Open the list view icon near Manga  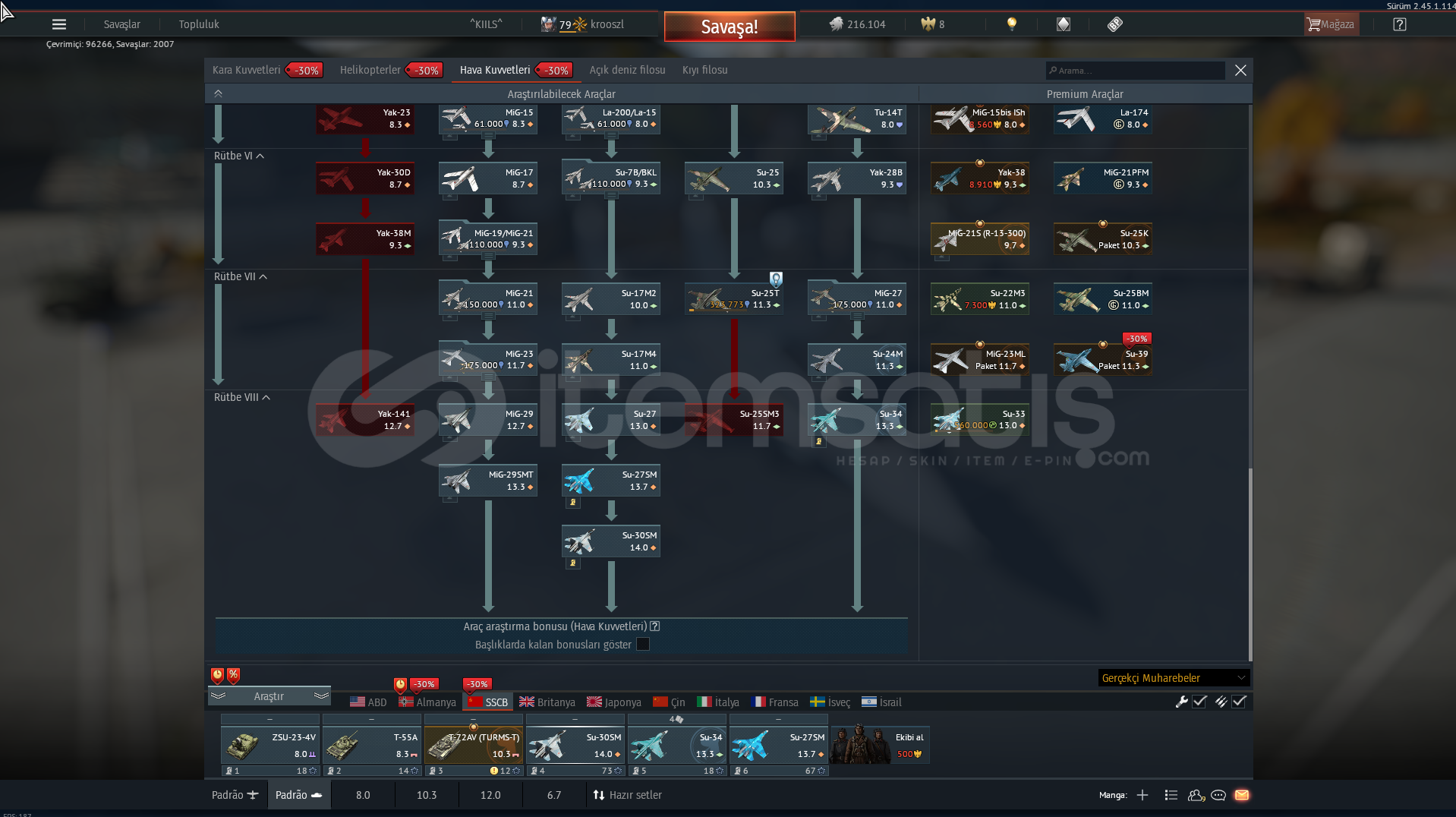click(x=1171, y=795)
